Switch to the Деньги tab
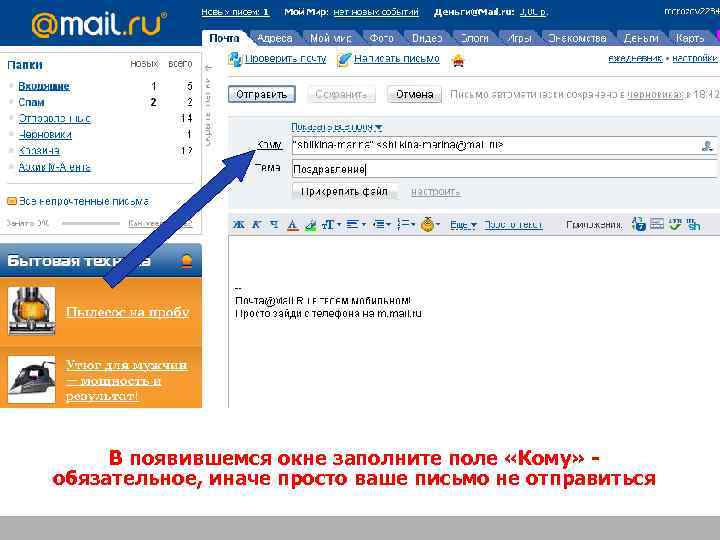Viewport: 720px width, 540px height. (641, 39)
